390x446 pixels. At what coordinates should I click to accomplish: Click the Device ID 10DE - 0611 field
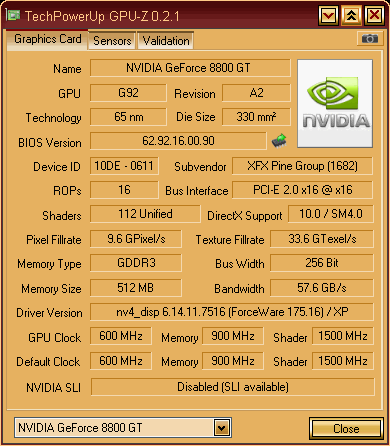click(x=124, y=166)
